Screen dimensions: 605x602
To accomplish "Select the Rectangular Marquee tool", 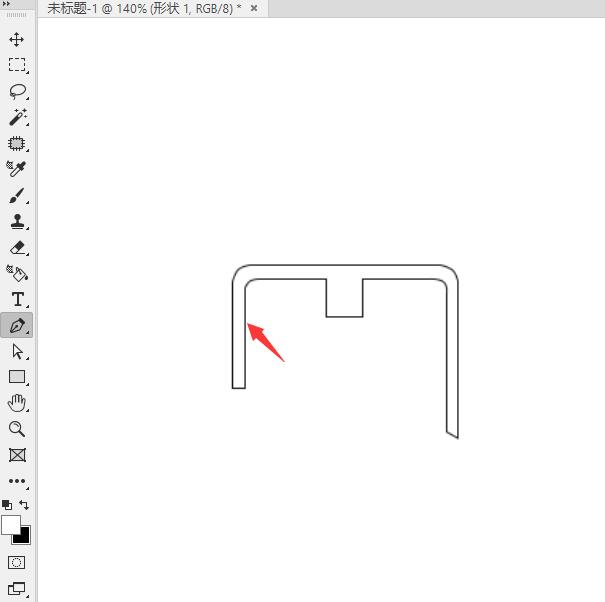I will (x=17, y=65).
